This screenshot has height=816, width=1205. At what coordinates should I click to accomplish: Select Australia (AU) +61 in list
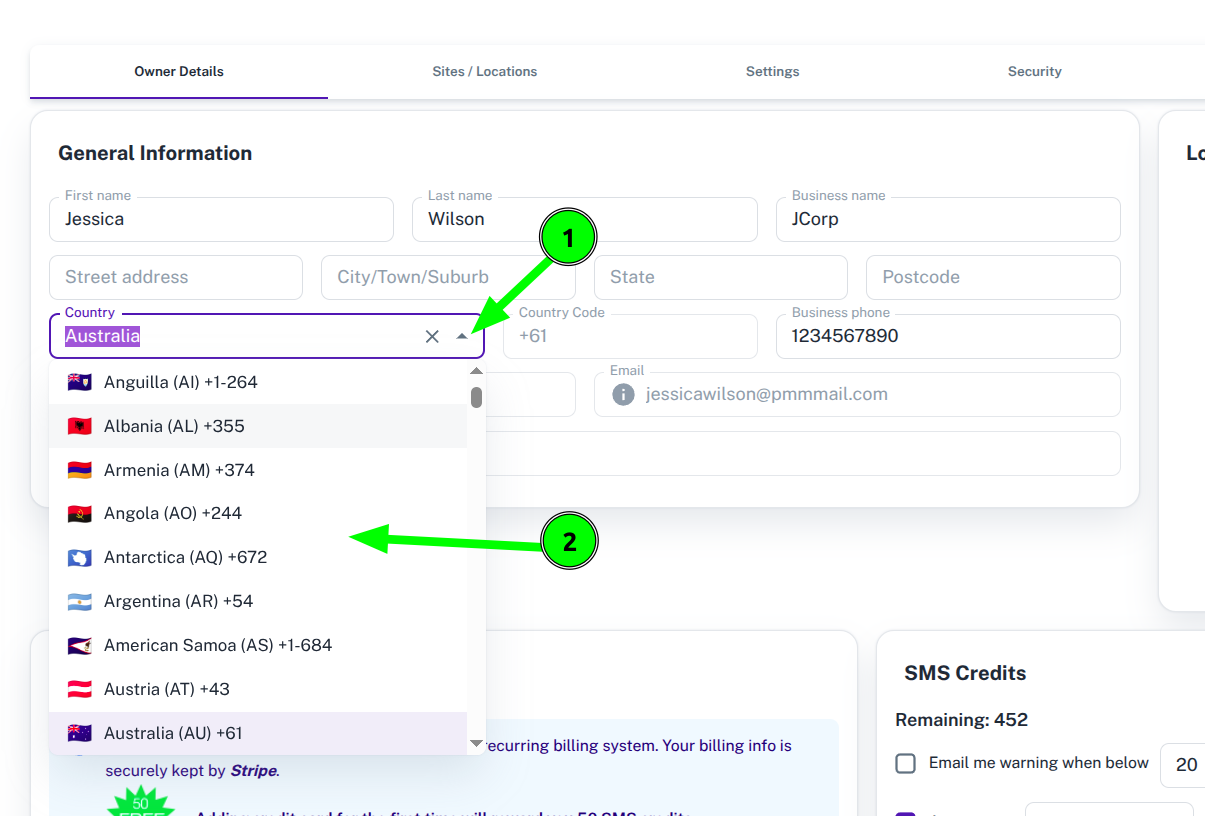point(258,733)
